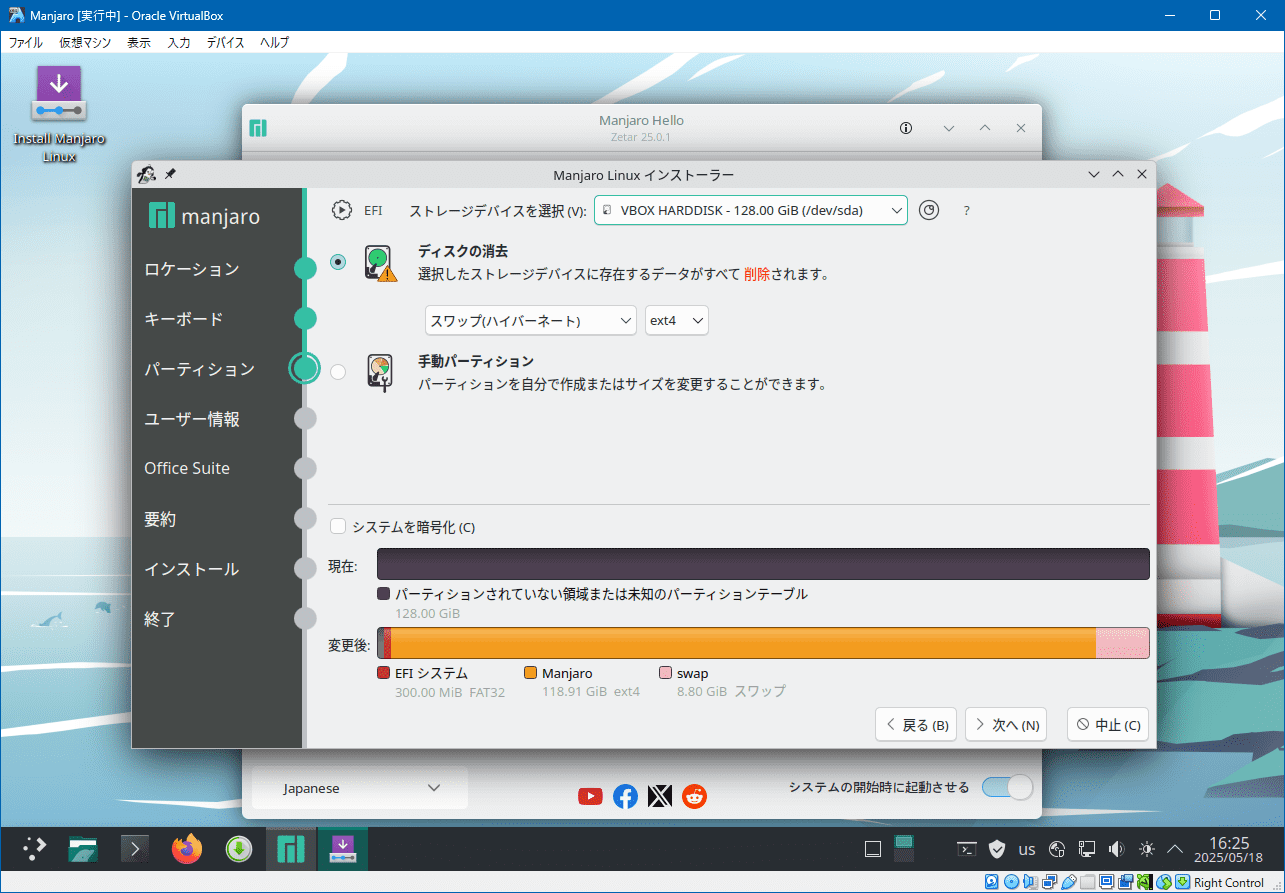
Task: Click the インストール step in sidebar
Action: coord(192,569)
